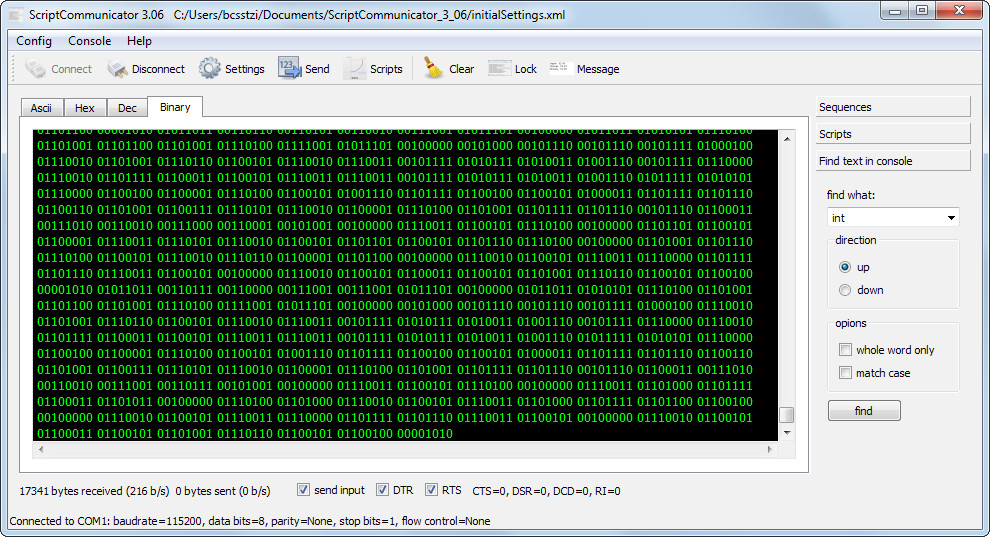Click the console scroll down arrow

pos(787,433)
